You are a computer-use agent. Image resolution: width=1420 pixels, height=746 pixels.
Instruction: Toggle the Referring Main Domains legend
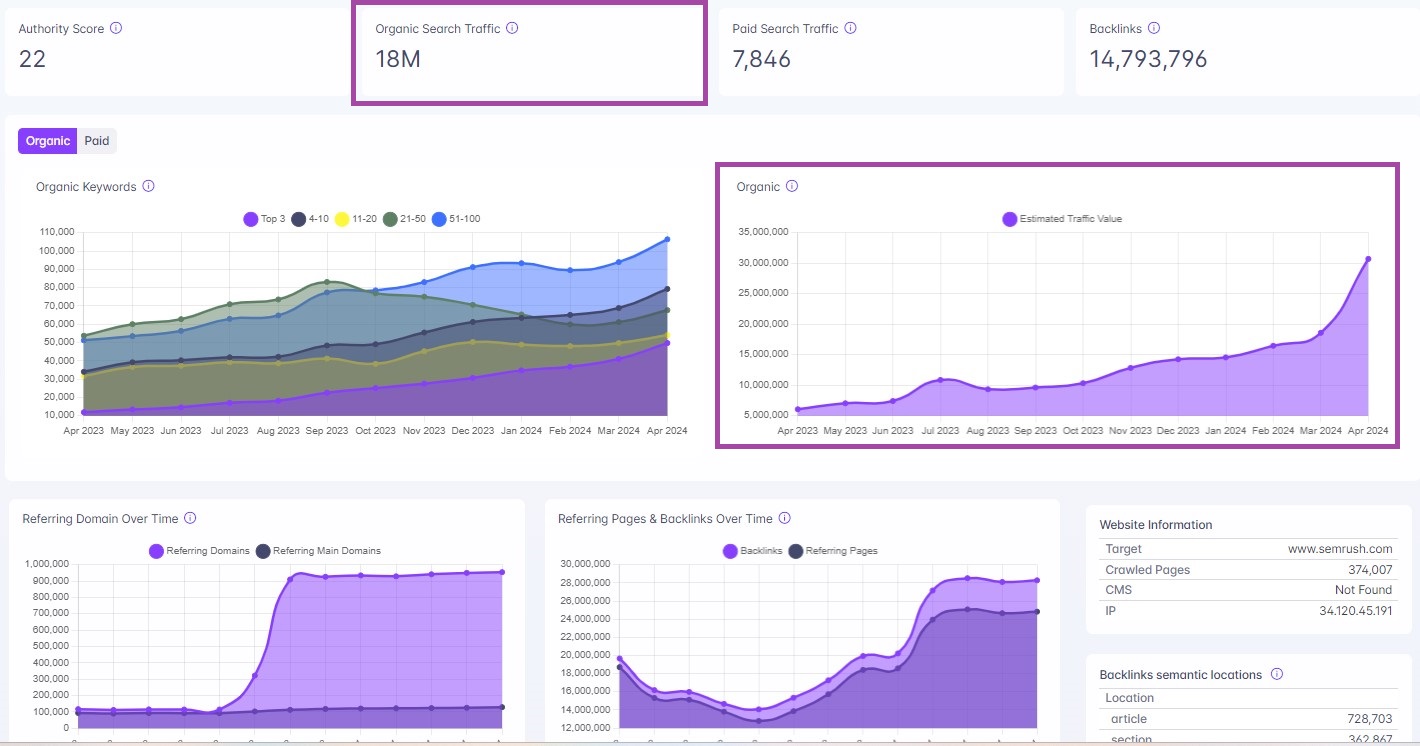(318, 551)
